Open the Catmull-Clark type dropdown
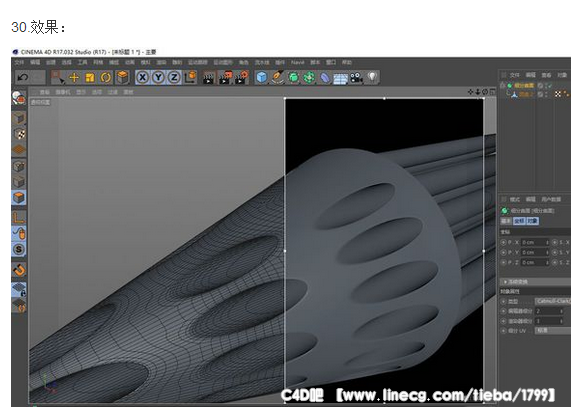Image resolution: width=581 pixels, height=412 pixels. (552, 301)
